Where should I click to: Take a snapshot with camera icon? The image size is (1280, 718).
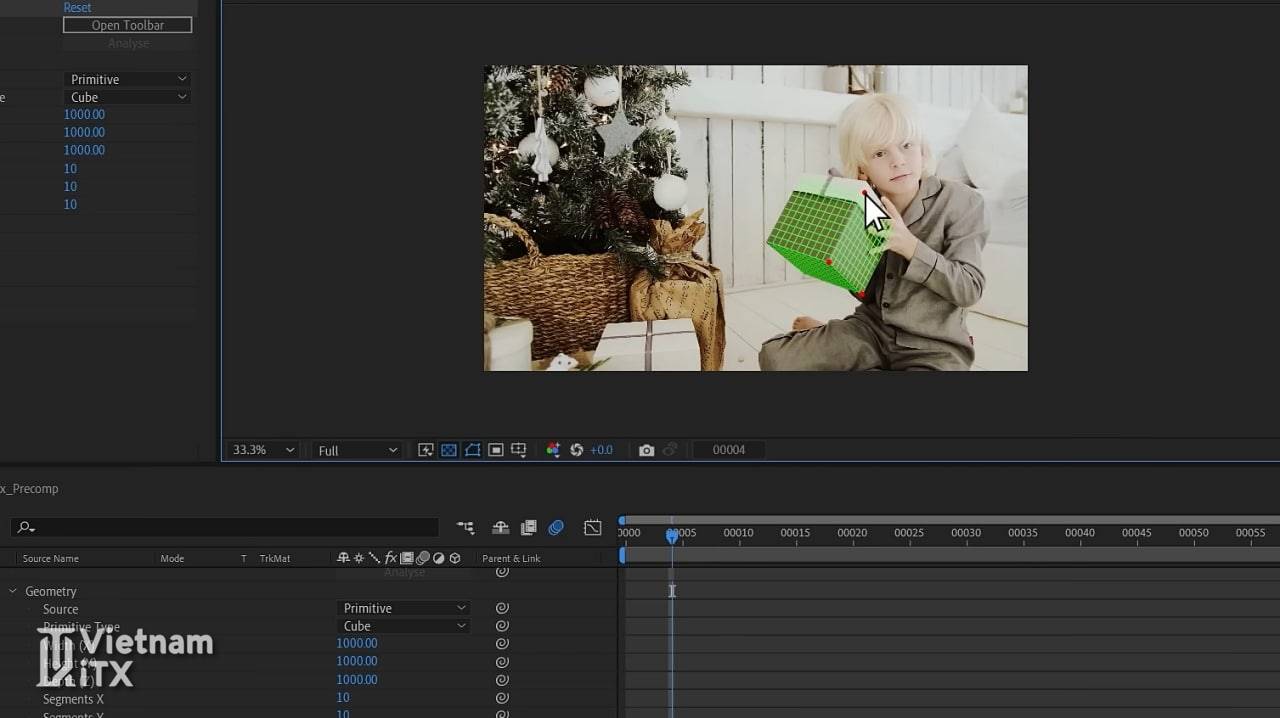click(647, 450)
